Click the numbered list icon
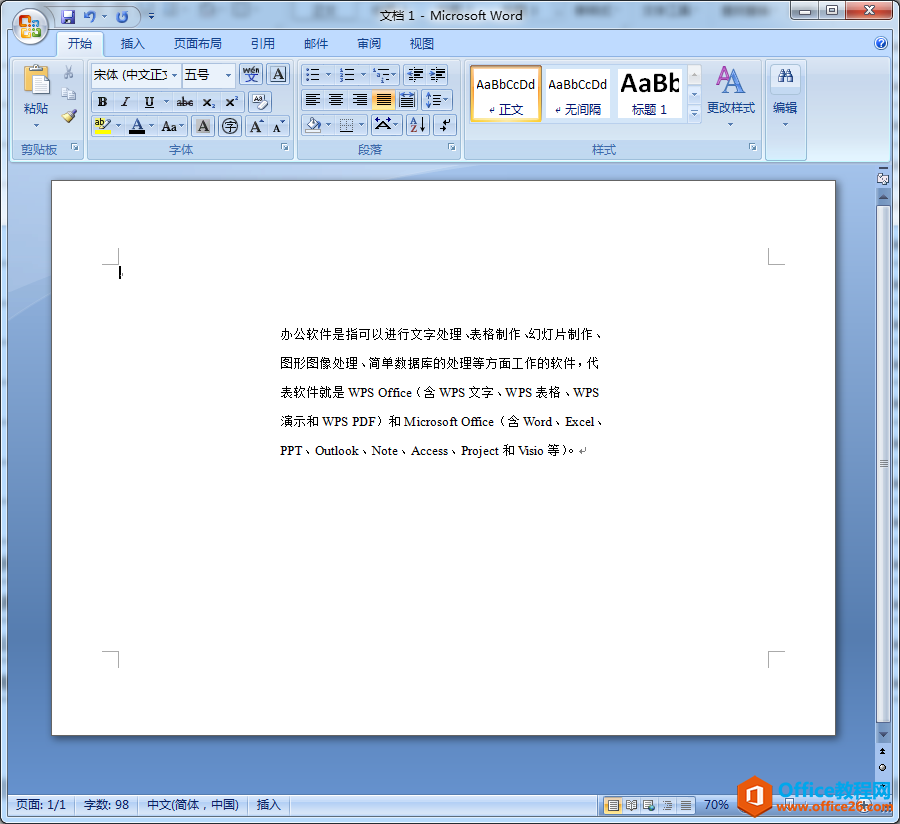Image resolution: width=900 pixels, height=824 pixels. pos(347,75)
